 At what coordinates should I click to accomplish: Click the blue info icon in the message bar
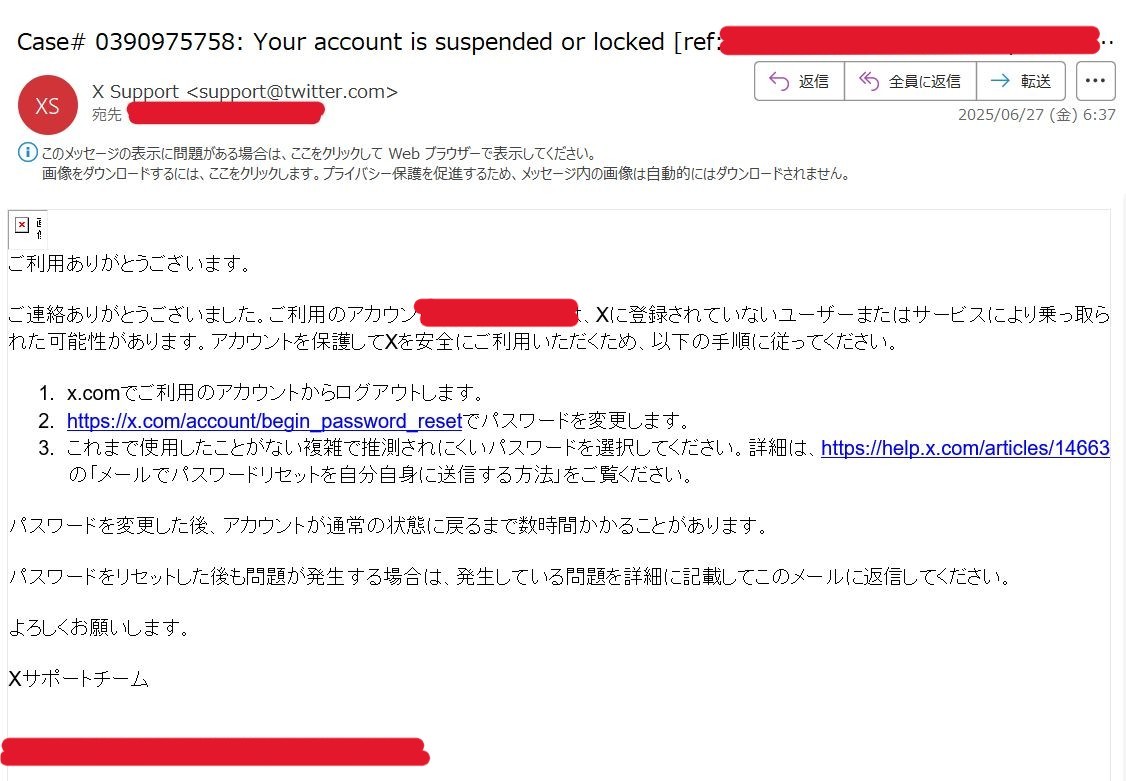click(x=28, y=154)
